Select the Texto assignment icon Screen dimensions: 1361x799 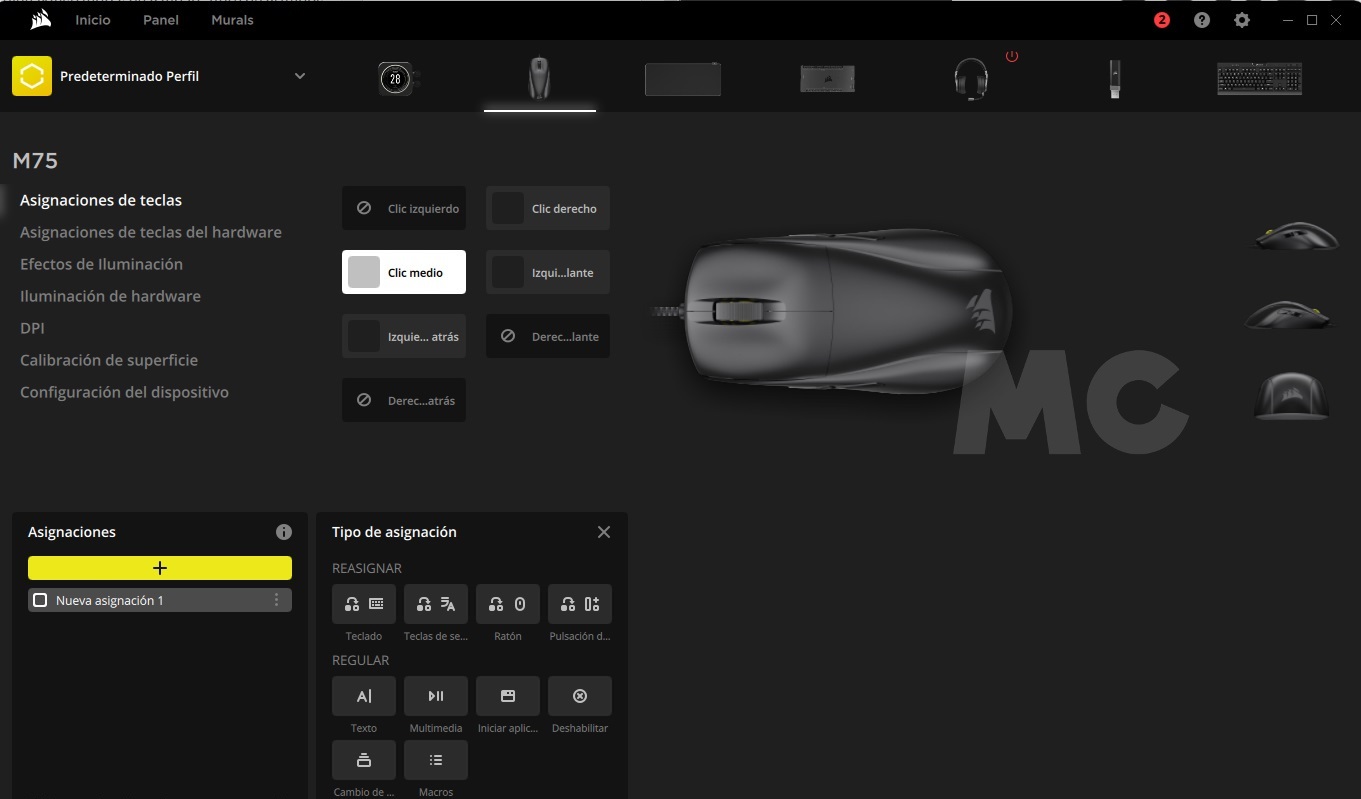(364, 696)
